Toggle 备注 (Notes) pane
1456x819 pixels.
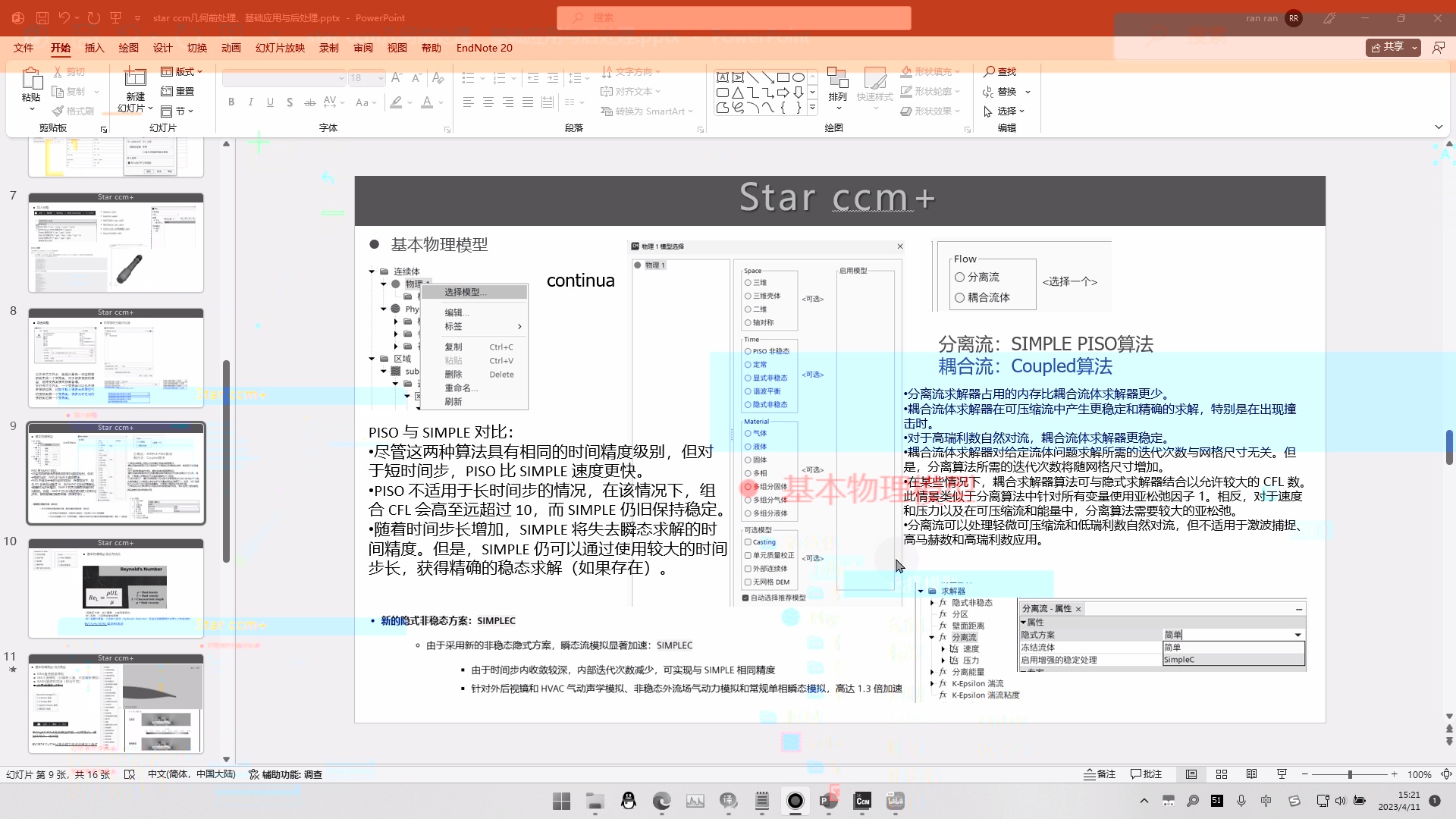pyautogui.click(x=1100, y=774)
